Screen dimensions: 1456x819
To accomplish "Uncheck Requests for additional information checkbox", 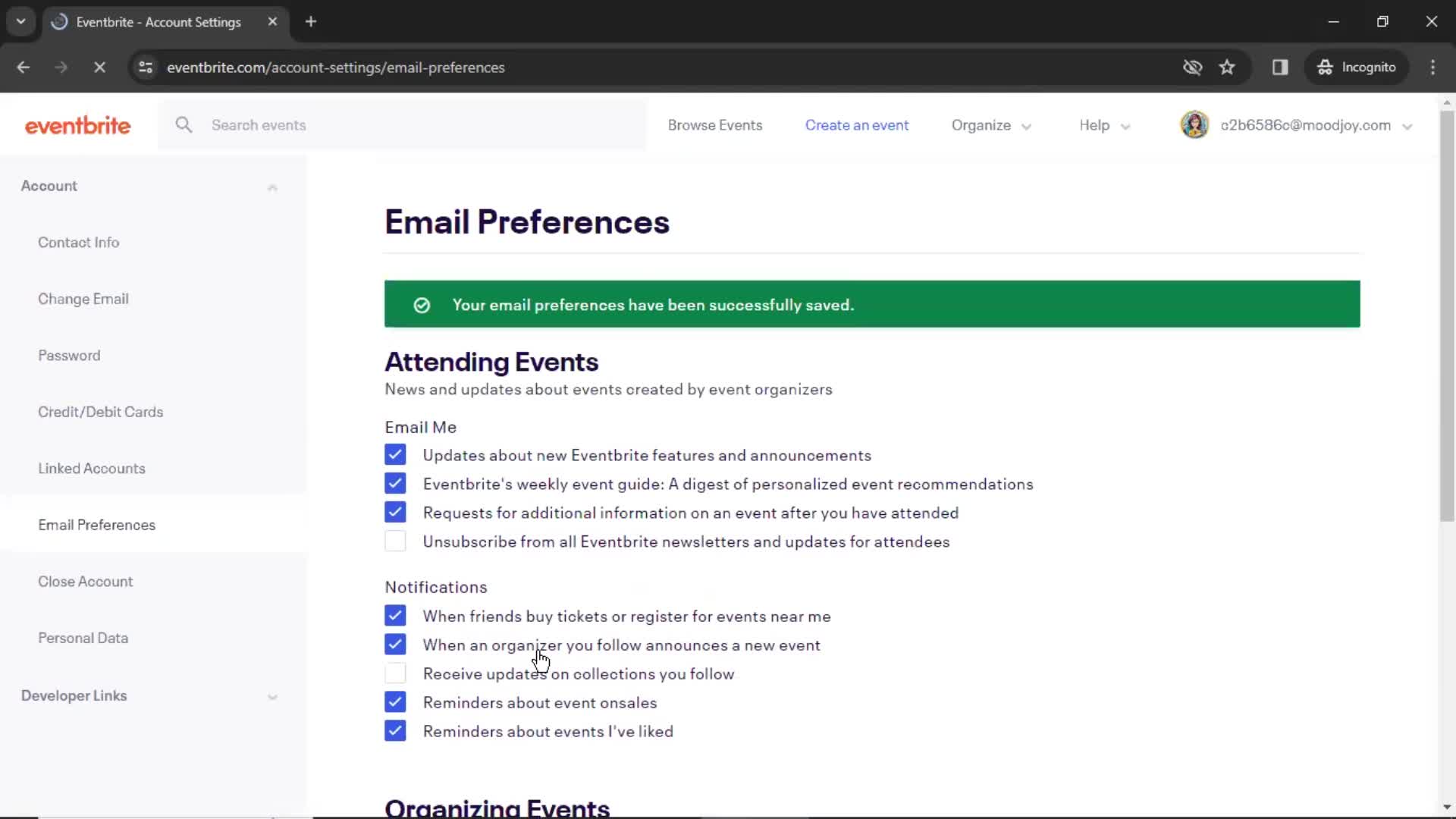I will pyautogui.click(x=395, y=513).
